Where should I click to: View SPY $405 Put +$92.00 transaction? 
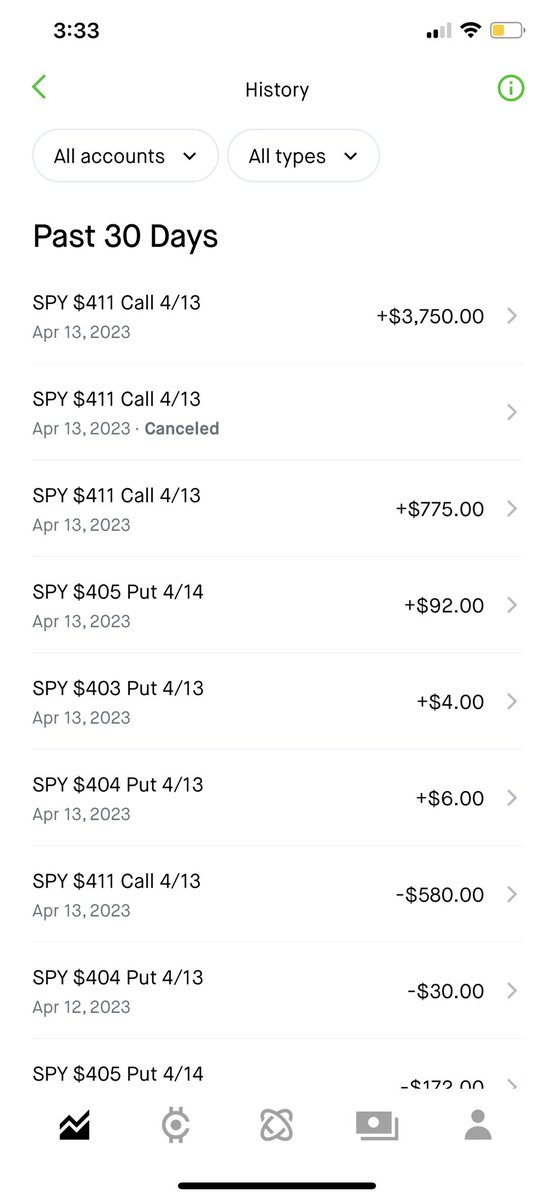pos(277,605)
